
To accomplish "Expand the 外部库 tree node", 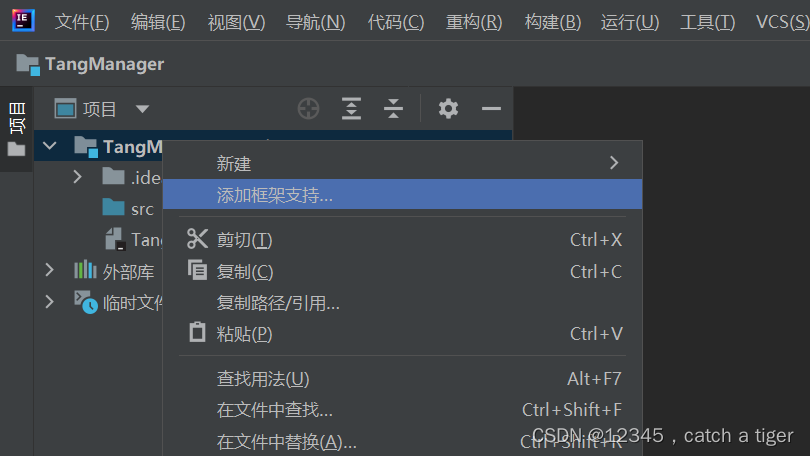I will pyautogui.click(x=50, y=270).
